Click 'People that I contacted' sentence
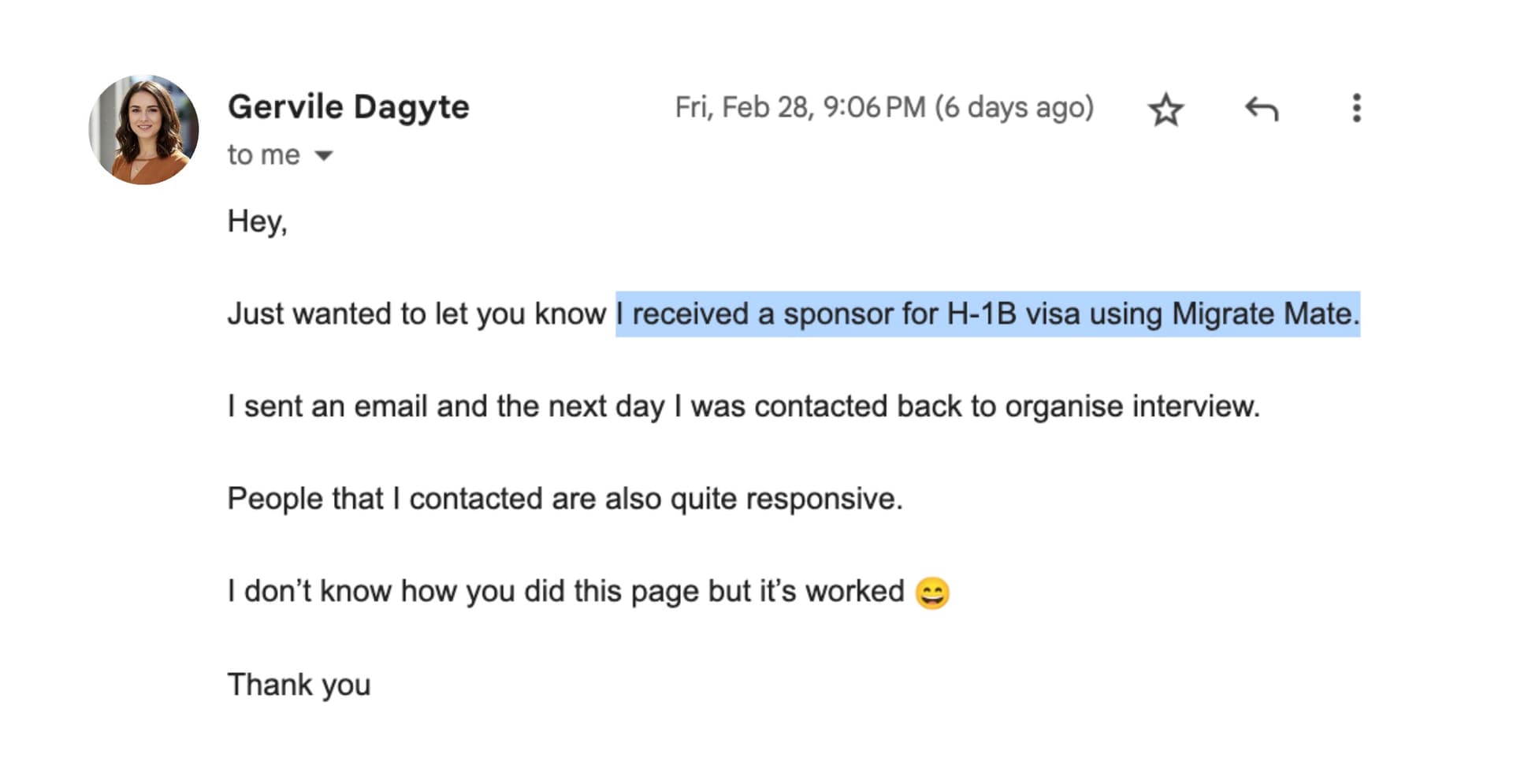 [x=565, y=499]
